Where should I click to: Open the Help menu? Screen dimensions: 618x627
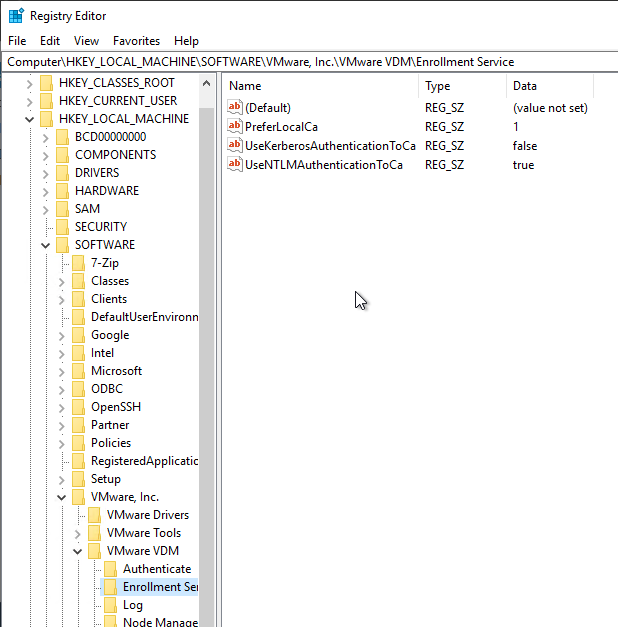pos(186,41)
